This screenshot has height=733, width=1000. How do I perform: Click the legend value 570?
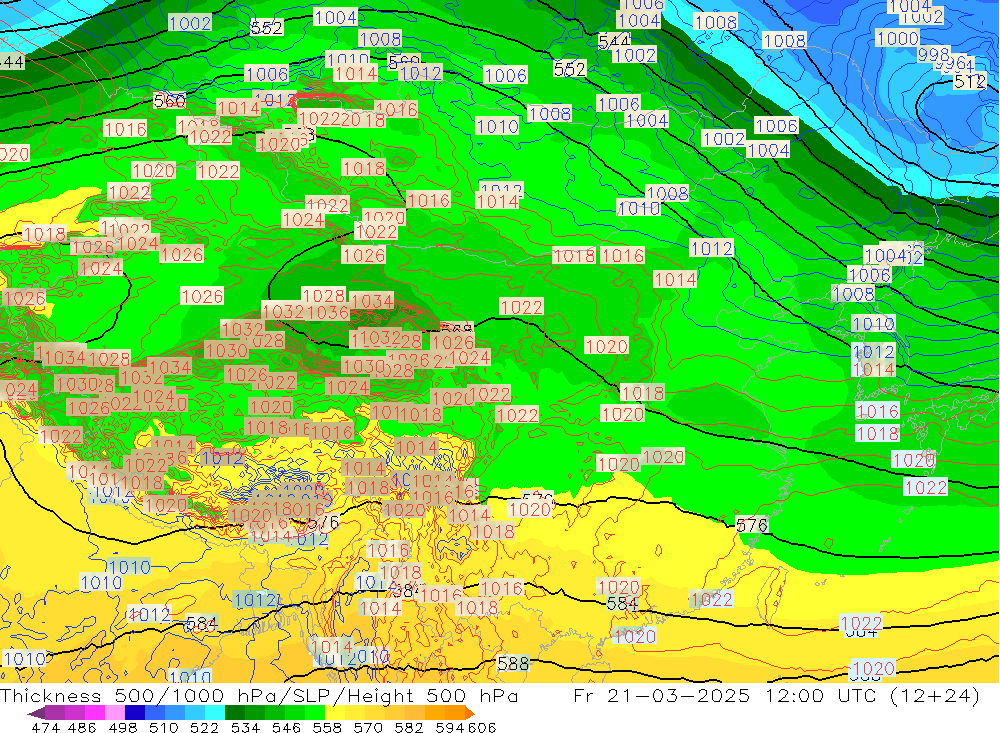tap(368, 727)
